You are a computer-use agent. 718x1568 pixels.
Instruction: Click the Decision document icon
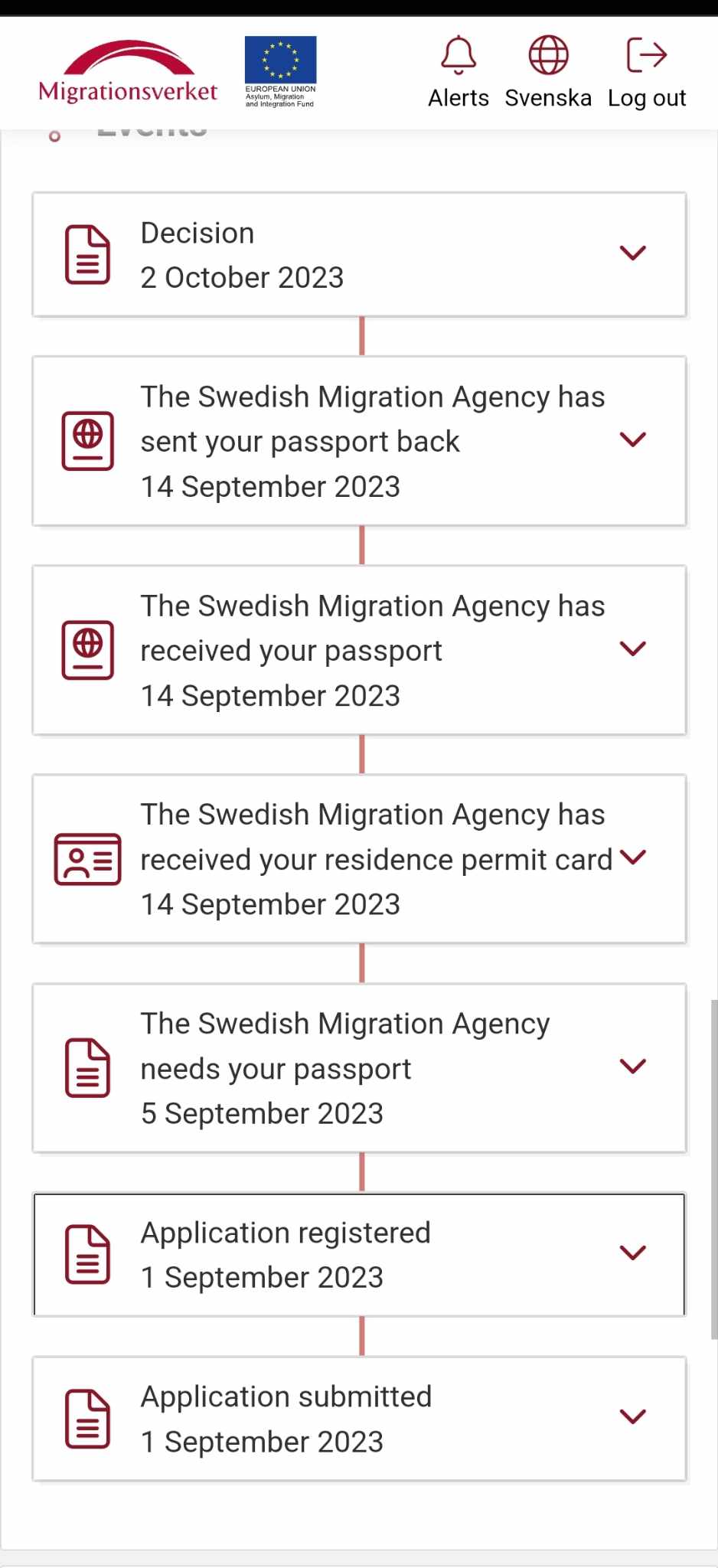(x=88, y=254)
